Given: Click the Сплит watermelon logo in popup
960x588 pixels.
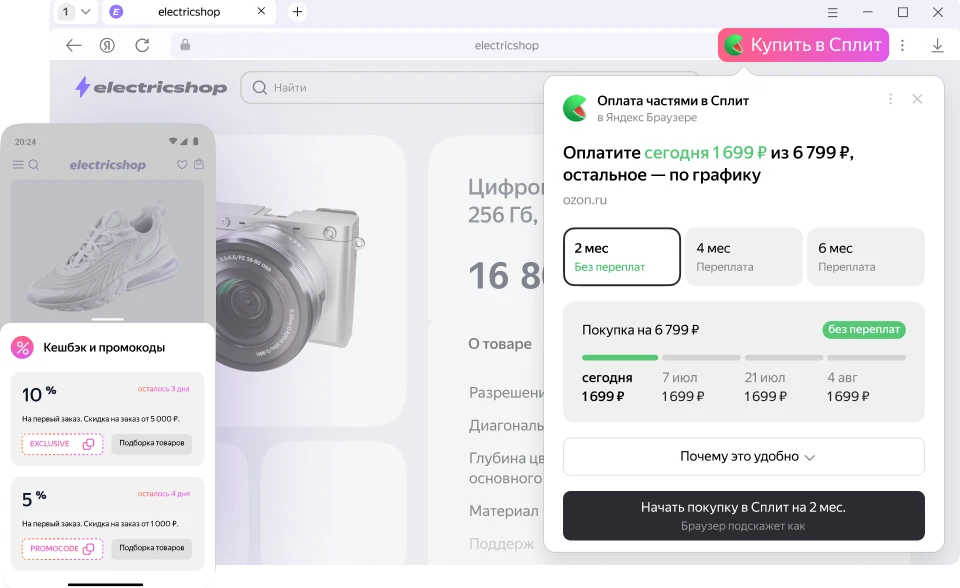Looking at the screenshot, I should pos(575,108).
